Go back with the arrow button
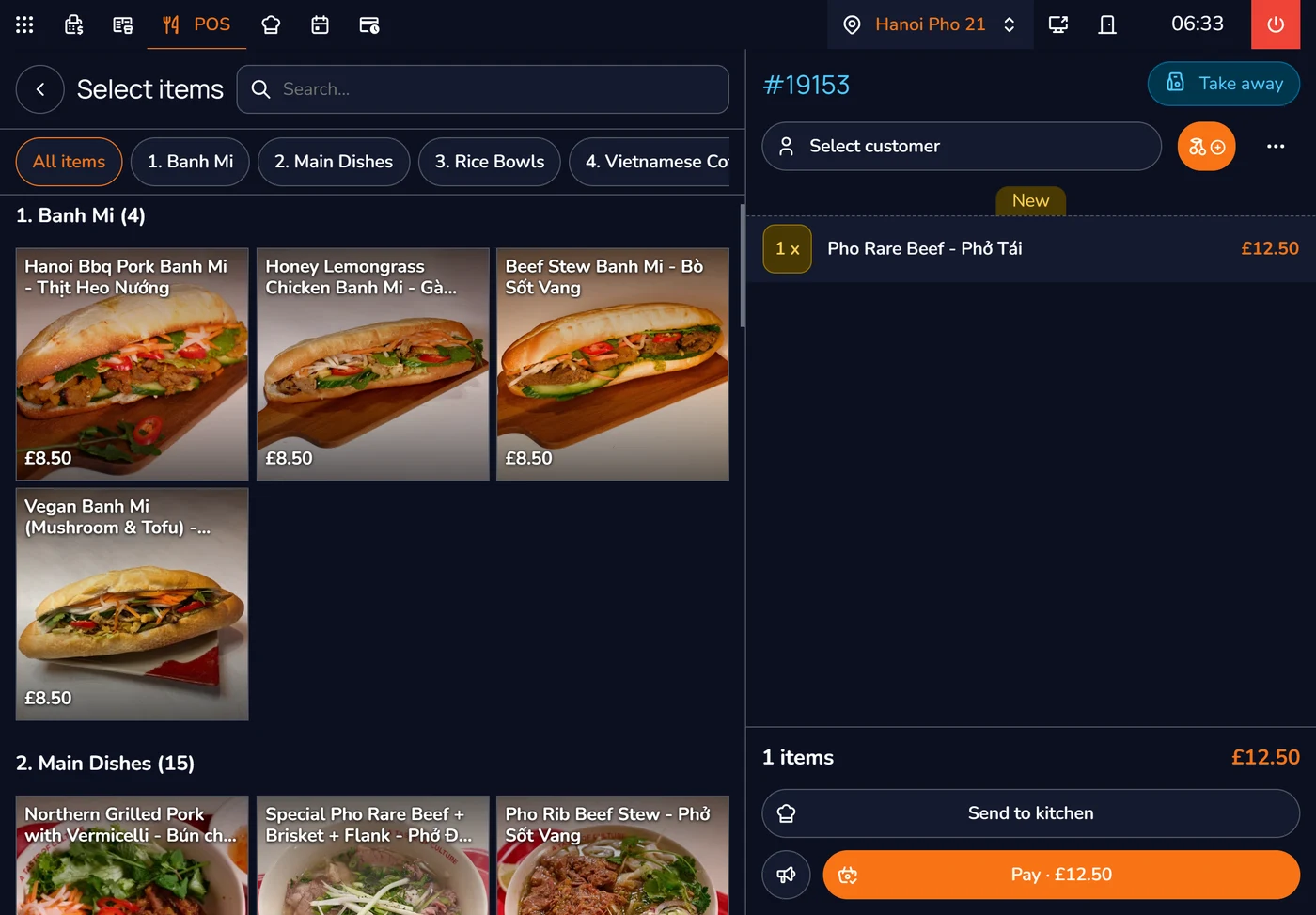The width and height of the screenshot is (1316, 915). coord(40,89)
